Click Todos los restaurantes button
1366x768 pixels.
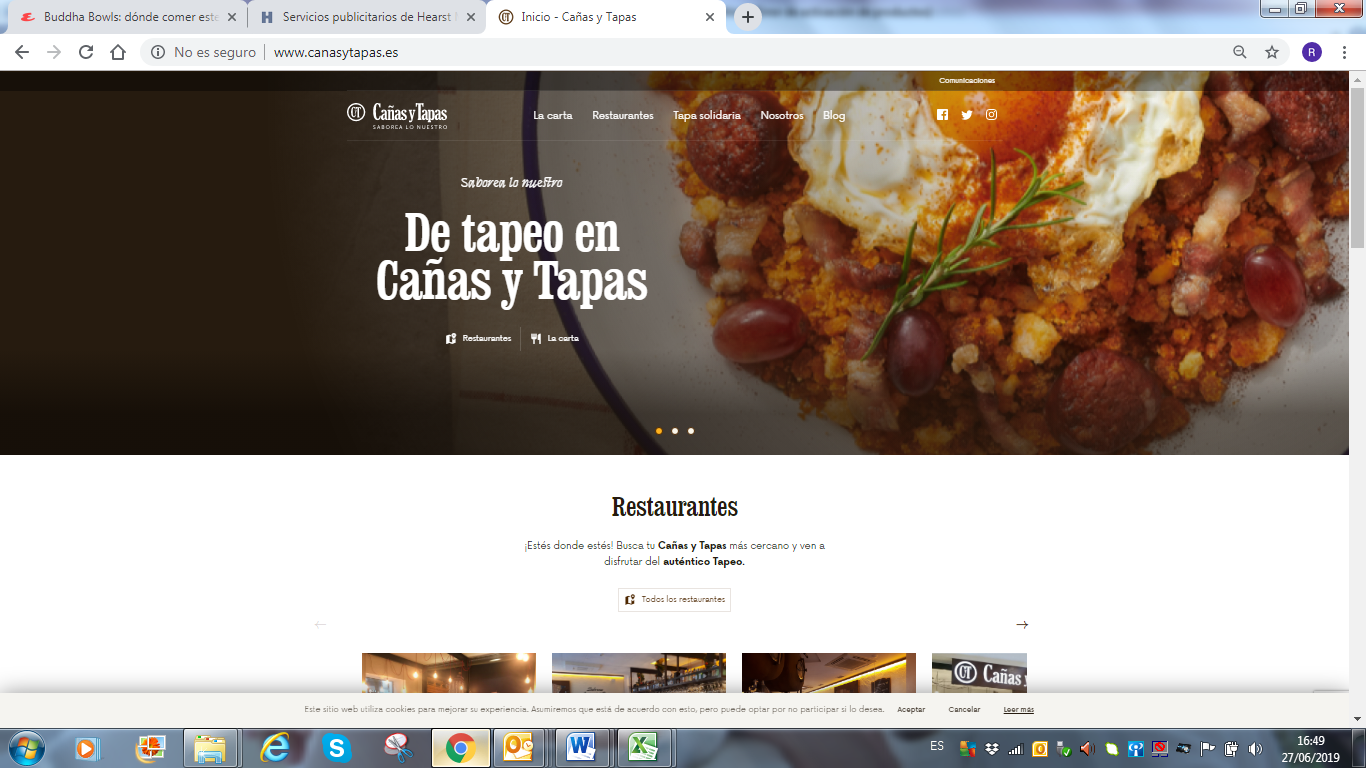674,600
